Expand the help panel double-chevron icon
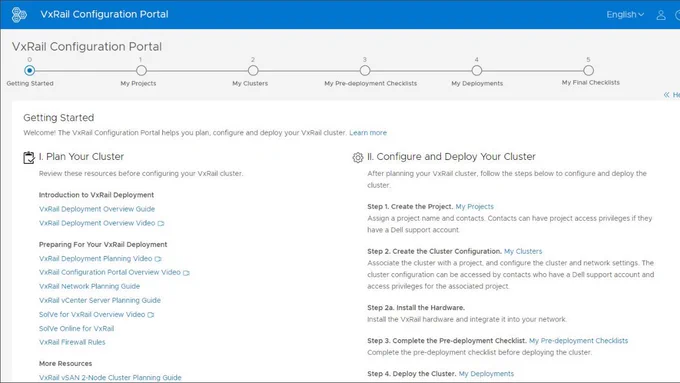 [x=667, y=95]
